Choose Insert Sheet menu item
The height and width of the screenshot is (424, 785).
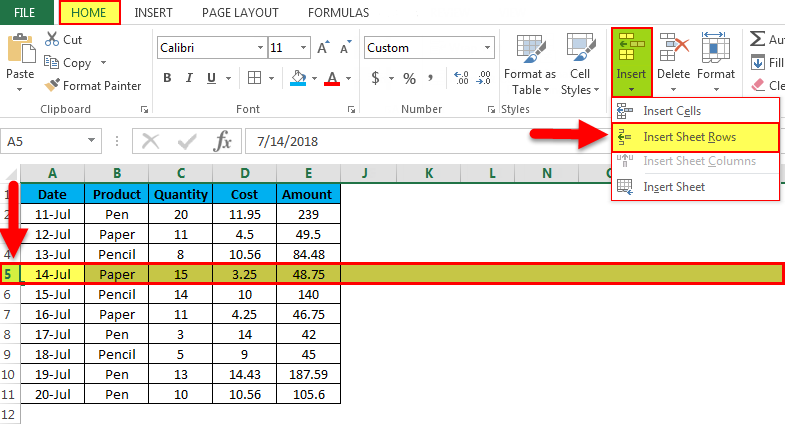click(695, 187)
